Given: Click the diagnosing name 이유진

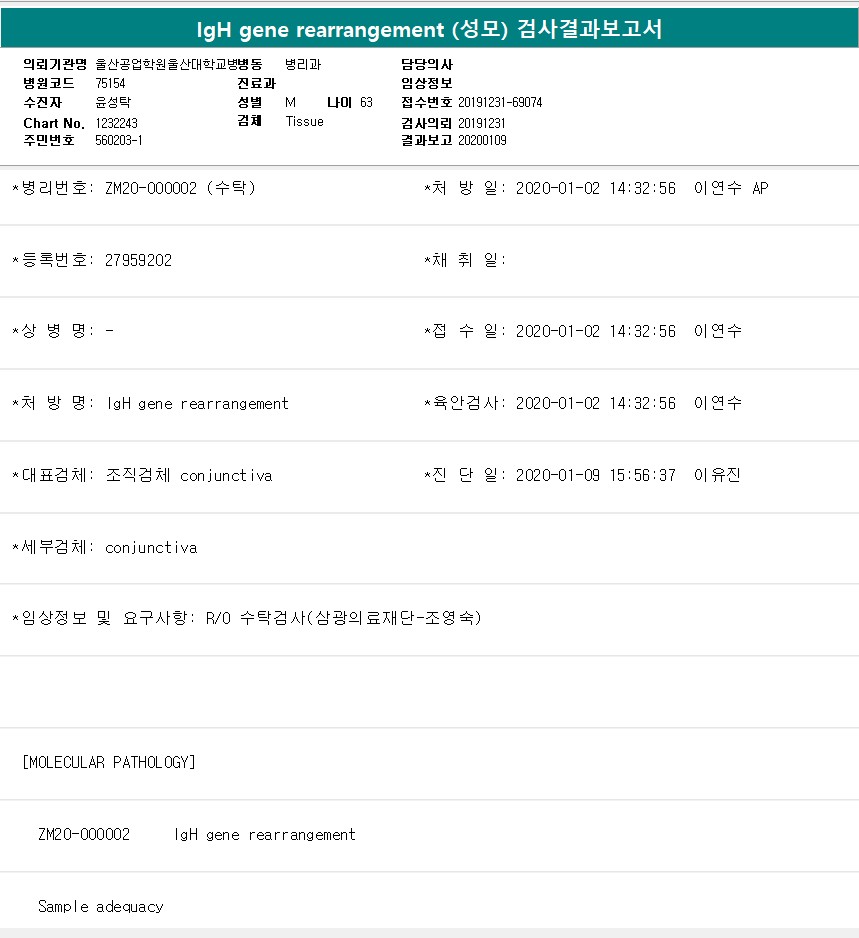Looking at the screenshot, I should click(x=717, y=475).
